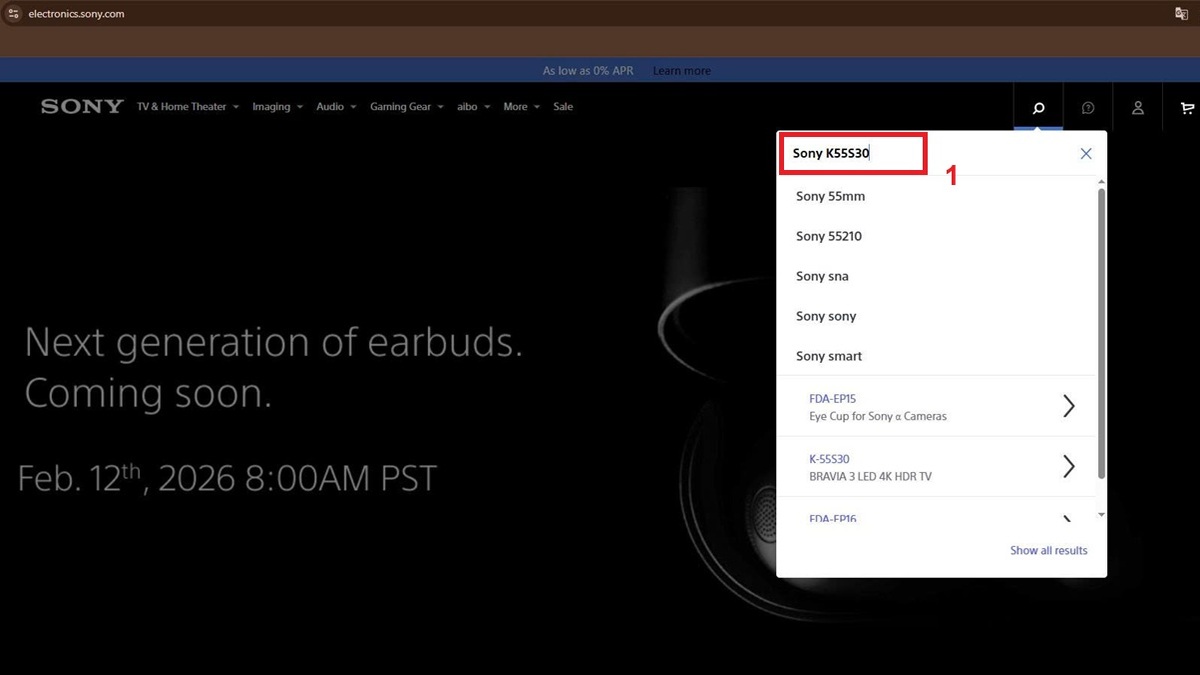This screenshot has height=675, width=1200.
Task: Expand the TV & Home Theater menu
Action: [187, 107]
